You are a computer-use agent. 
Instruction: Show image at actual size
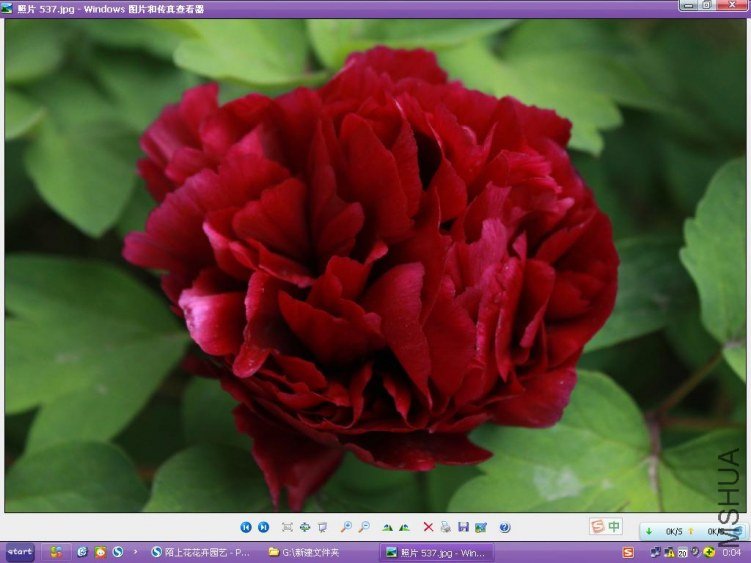point(304,527)
